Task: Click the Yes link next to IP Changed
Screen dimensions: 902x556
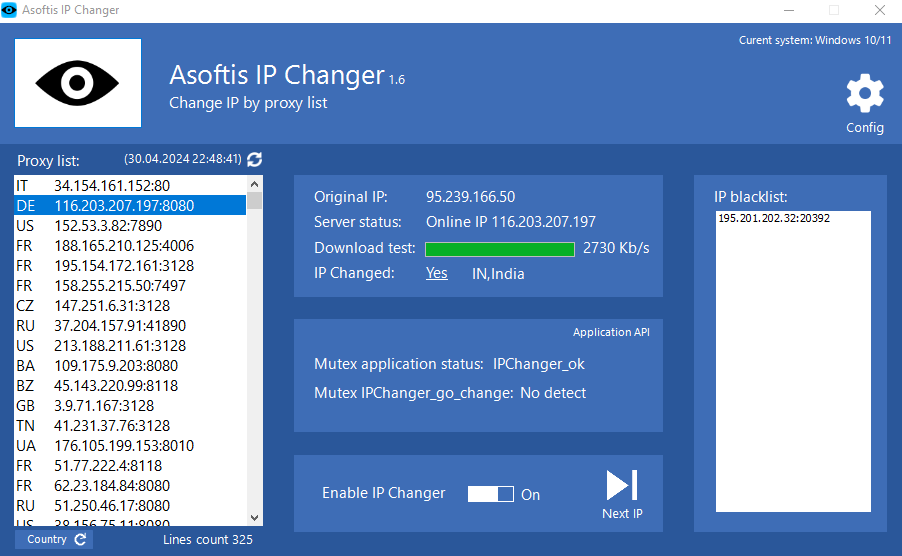Action: click(437, 273)
